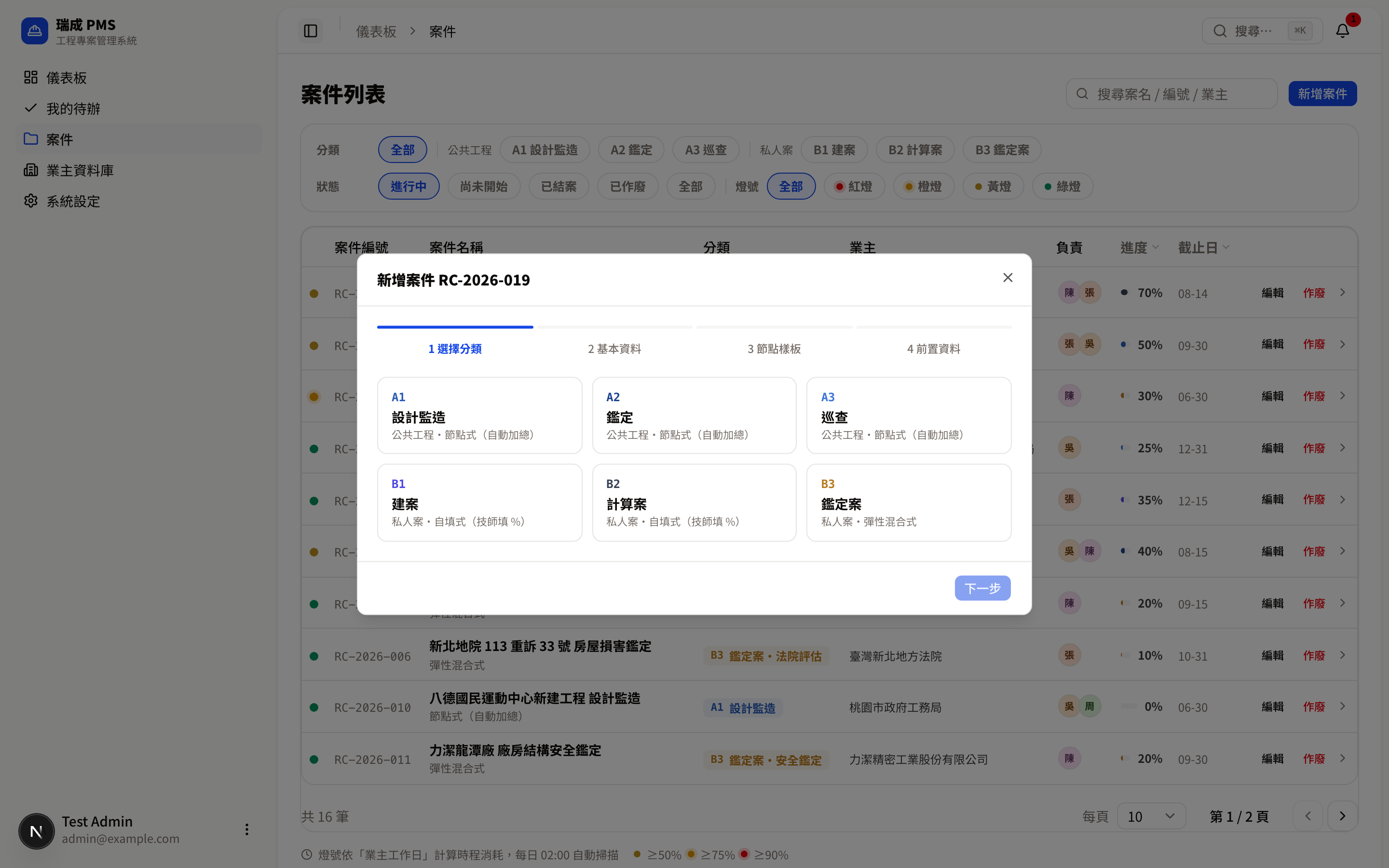Toggle the 紅燈 light filter
The image size is (1389, 868).
tap(854, 187)
